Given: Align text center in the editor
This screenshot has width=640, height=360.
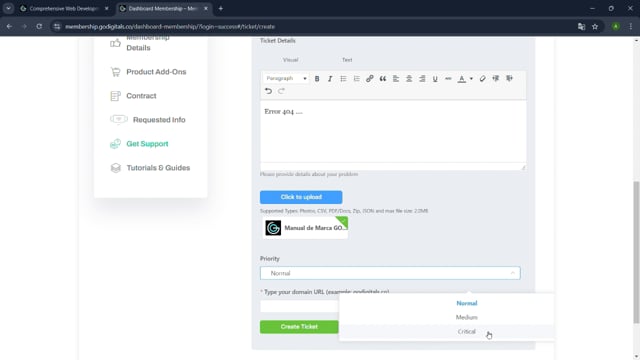Looking at the screenshot, I should pos(409,78).
